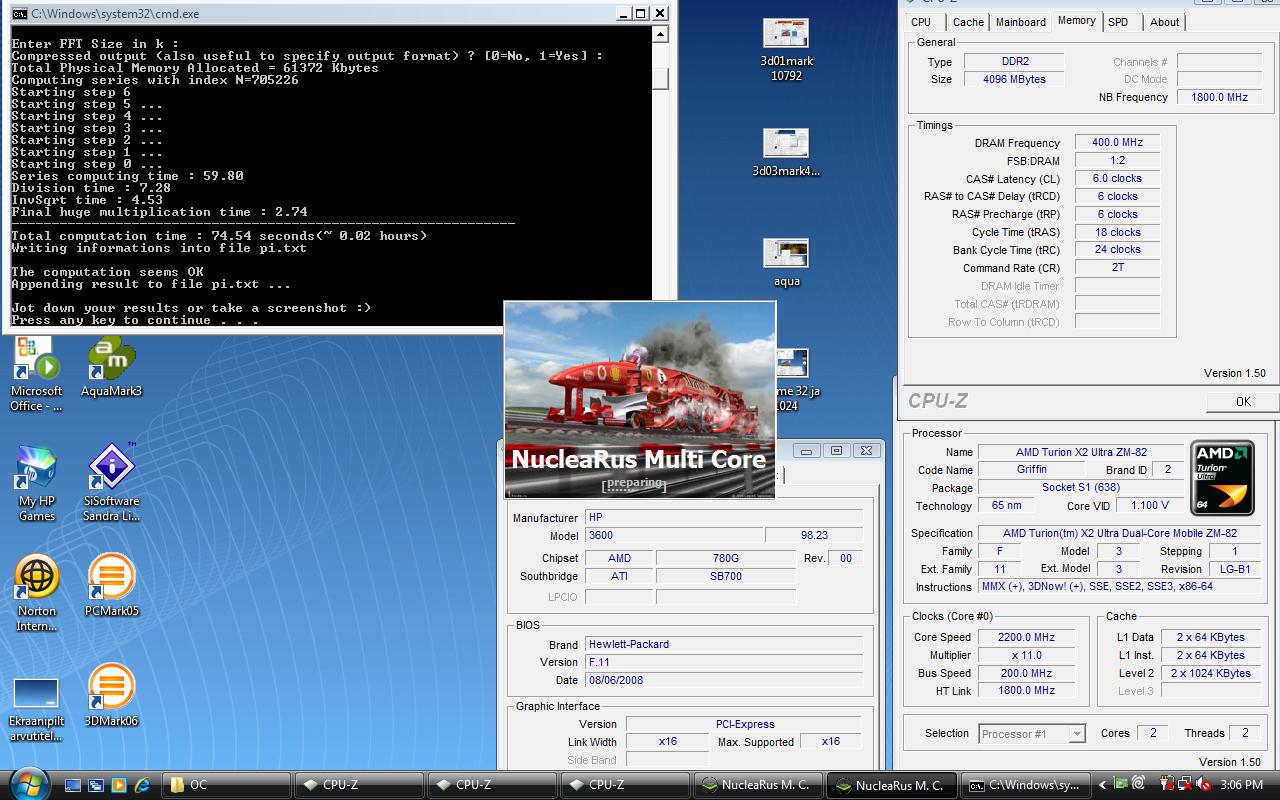Launch the SiSoftware Sandra shortcut
The width and height of the screenshot is (1280, 800).
(x=111, y=482)
